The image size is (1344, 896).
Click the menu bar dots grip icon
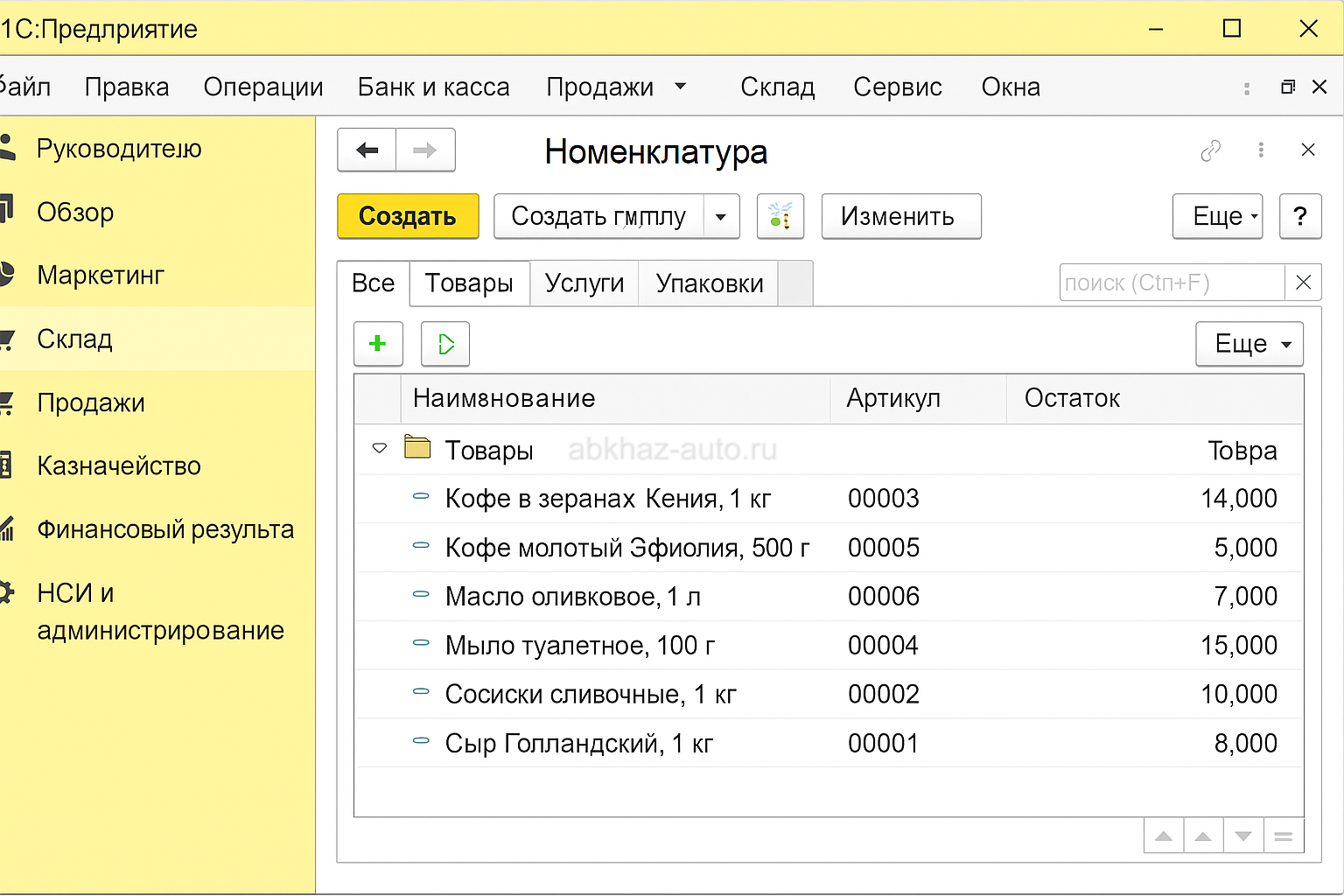[1247, 87]
